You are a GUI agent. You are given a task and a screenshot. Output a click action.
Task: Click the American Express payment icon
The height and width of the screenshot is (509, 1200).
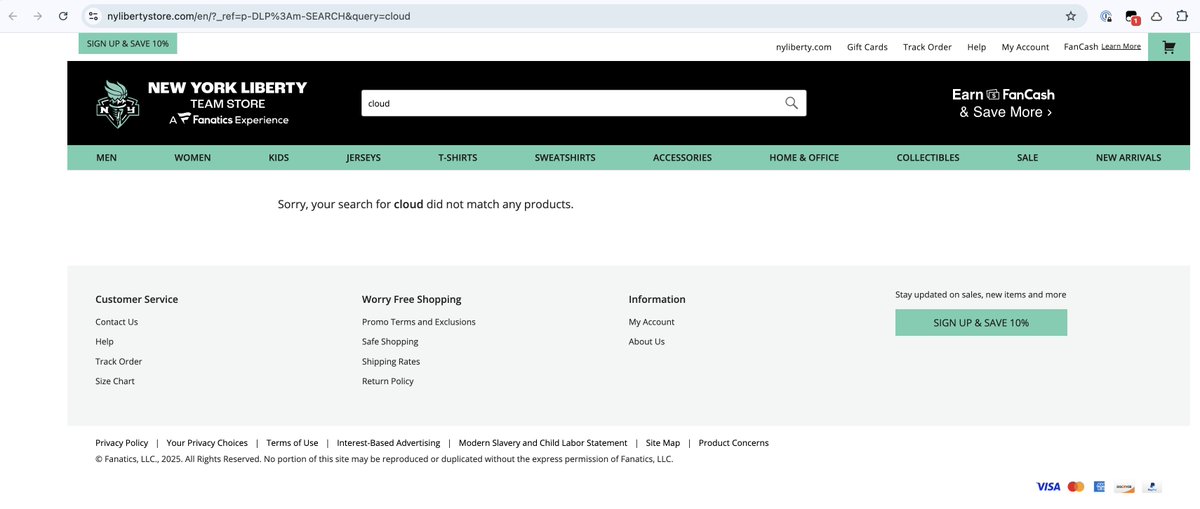pyautogui.click(x=1099, y=486)
